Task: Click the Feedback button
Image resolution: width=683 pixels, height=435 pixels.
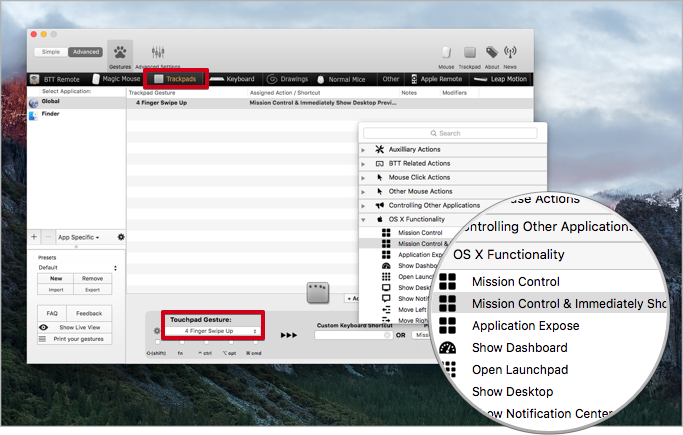Action: pos(89,313)
